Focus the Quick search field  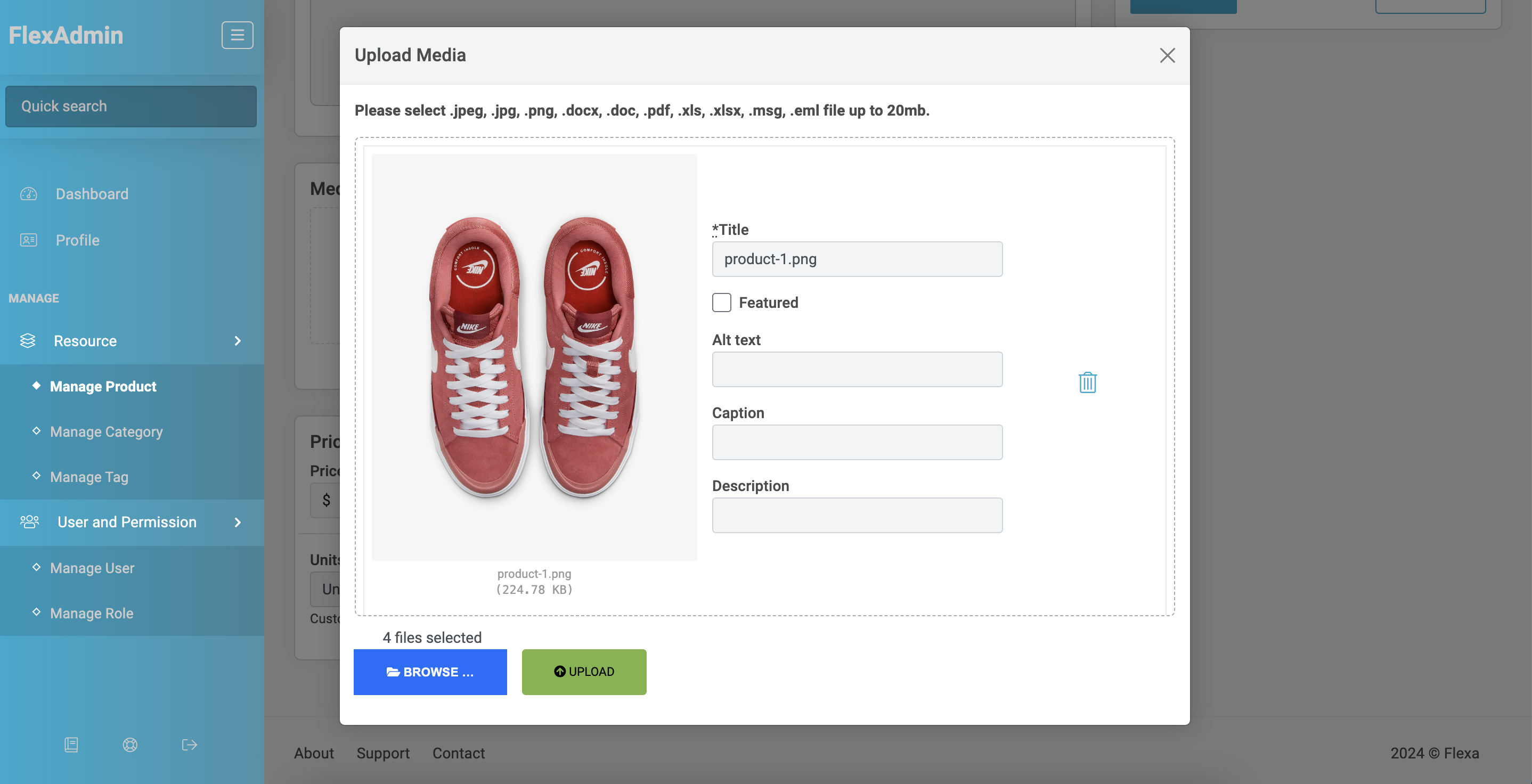pos(131,107)
